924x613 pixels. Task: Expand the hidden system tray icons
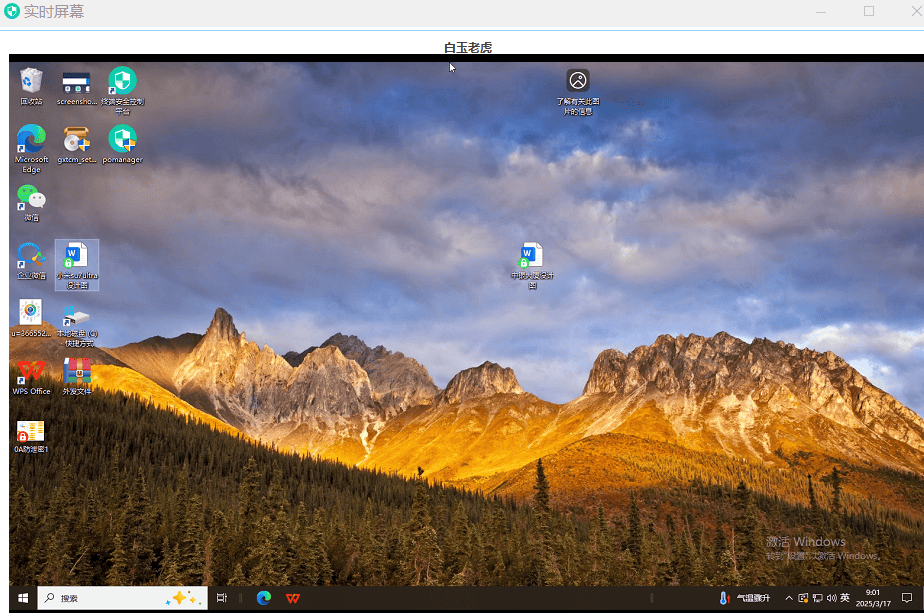[789, 598]
